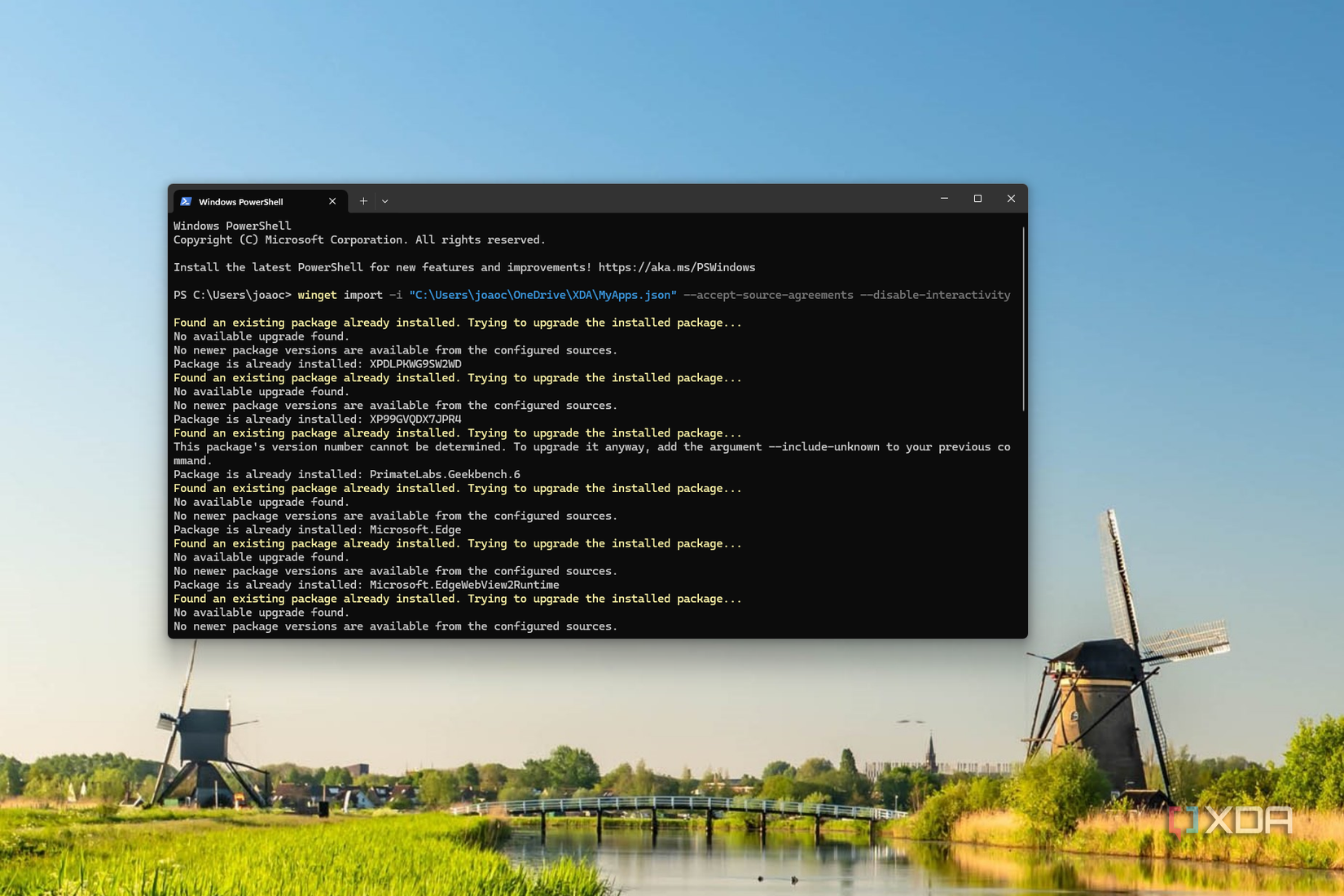Click the Microsoft.Edge package name line
This screenshot has width=1344, height=896.
[x=415, y=529]
